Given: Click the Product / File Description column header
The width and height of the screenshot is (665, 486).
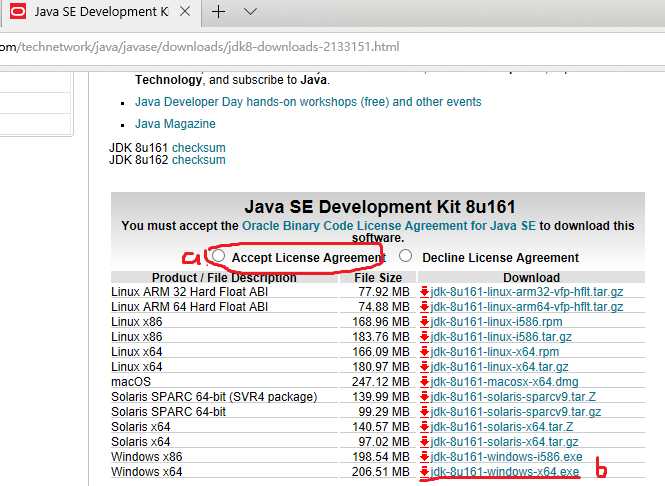Looking at the screenshot, I should click(x=224, y=278).
